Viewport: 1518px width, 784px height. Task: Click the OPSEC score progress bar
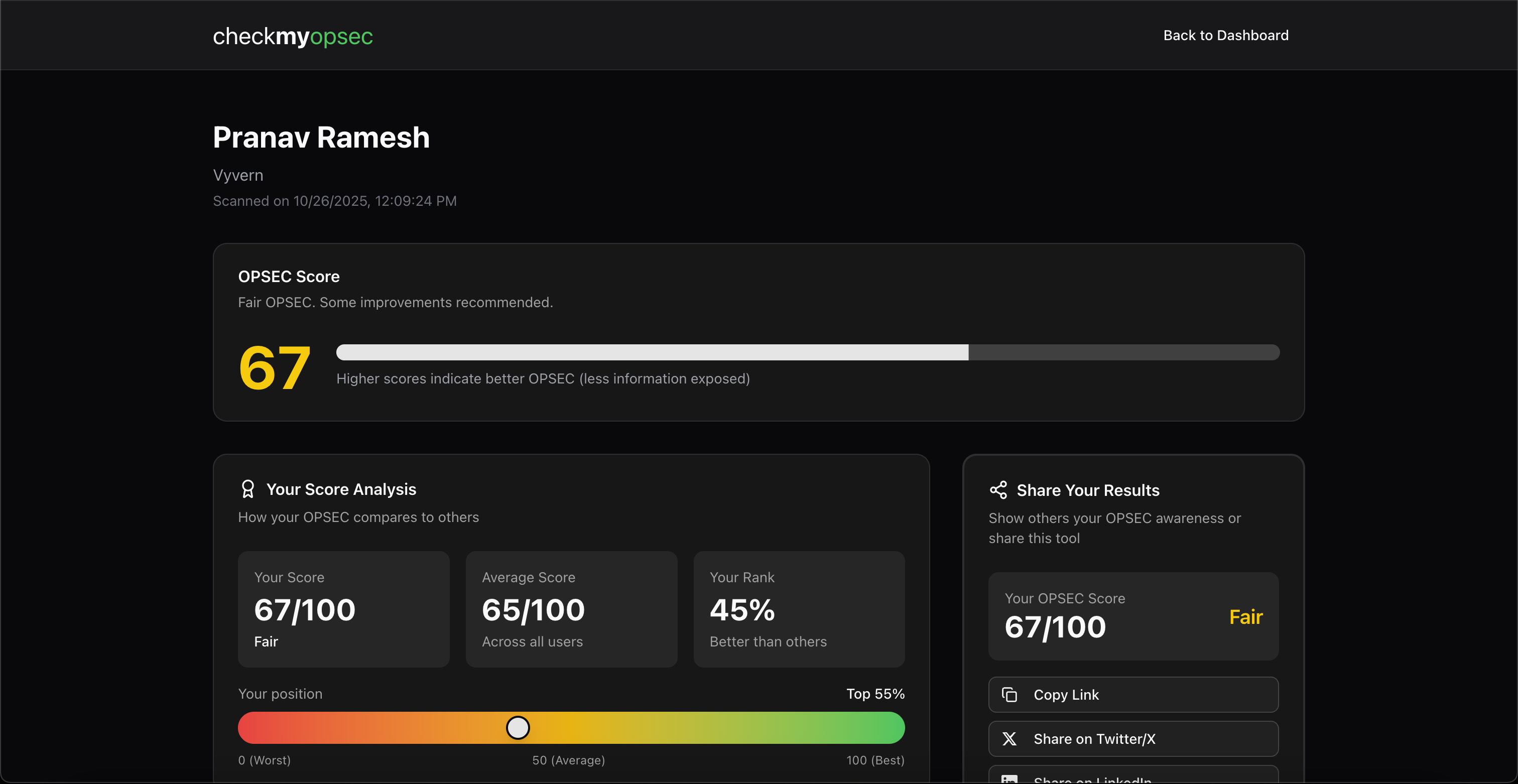807,352
